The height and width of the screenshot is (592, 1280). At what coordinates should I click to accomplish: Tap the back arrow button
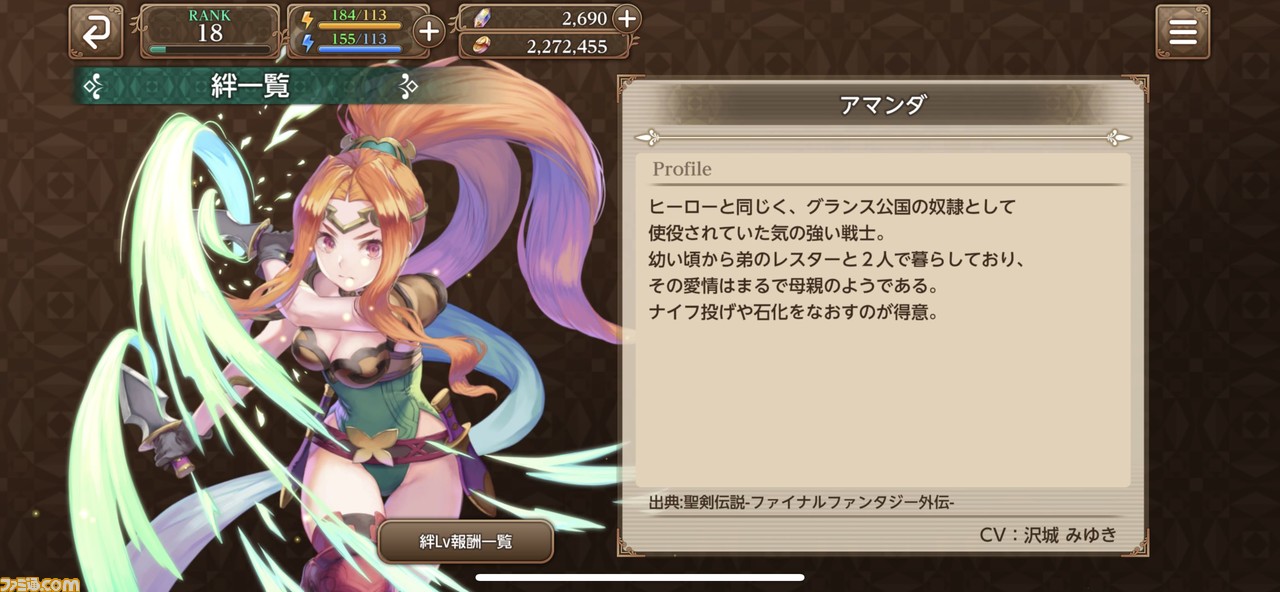coord(96,32)
